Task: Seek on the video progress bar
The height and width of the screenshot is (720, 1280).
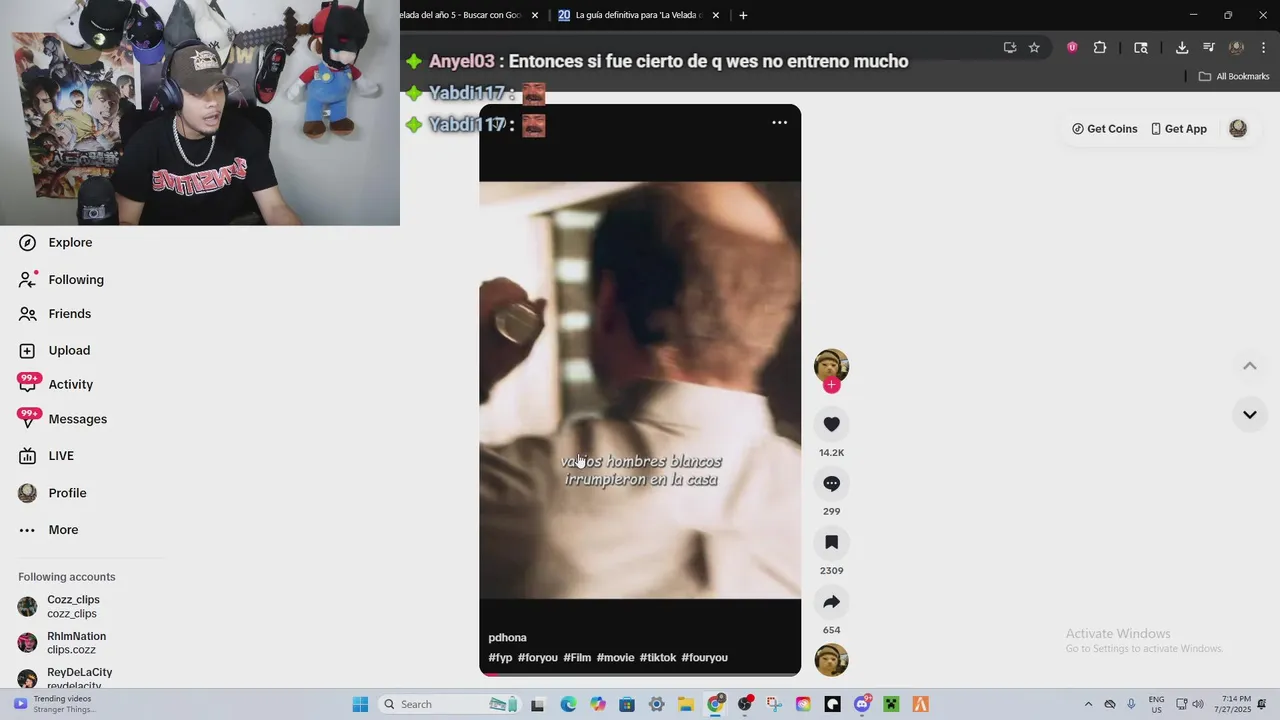Action: tap(640, 674)
